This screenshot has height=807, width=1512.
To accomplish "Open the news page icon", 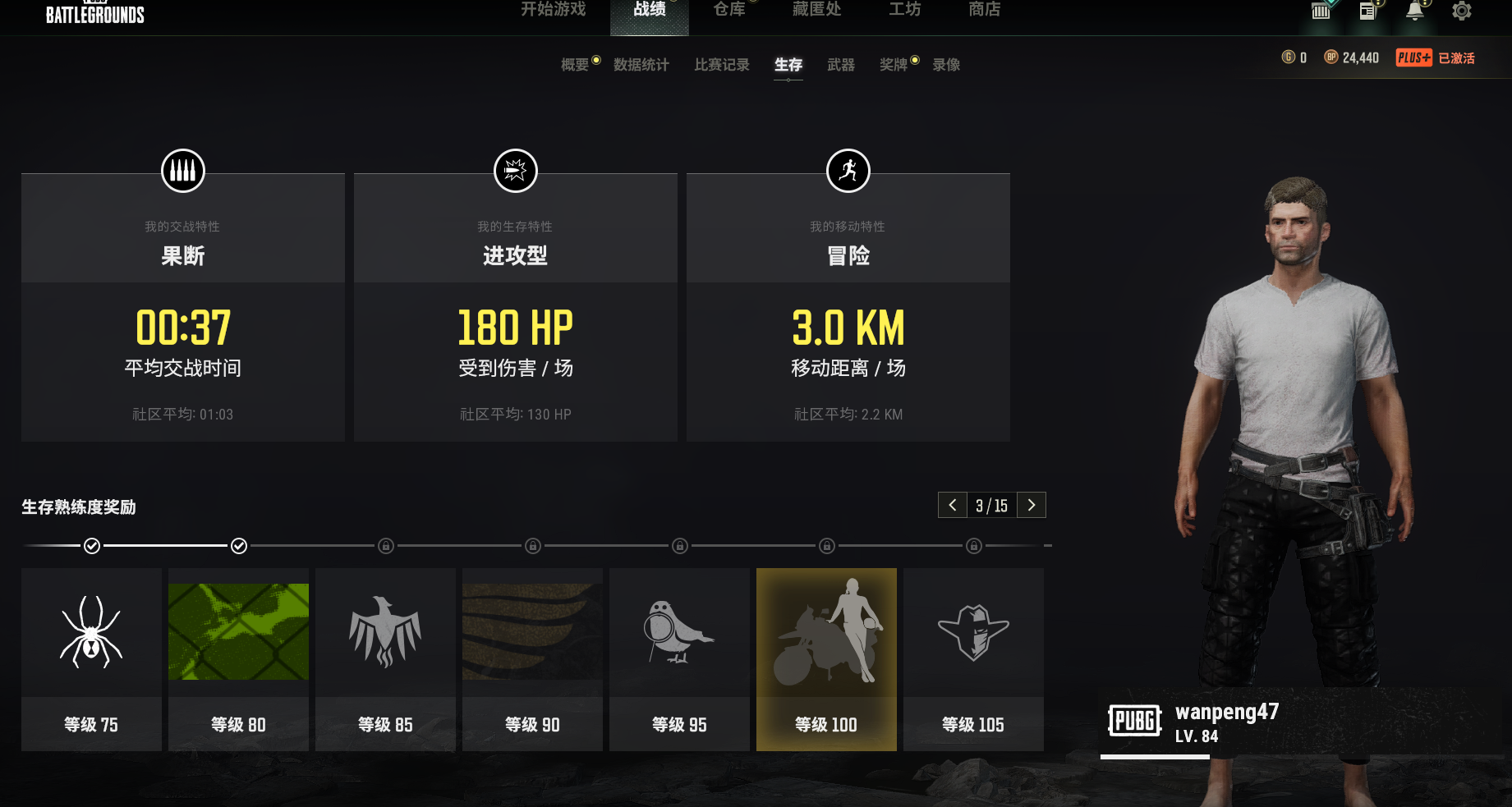I will tap(1367, 11).
